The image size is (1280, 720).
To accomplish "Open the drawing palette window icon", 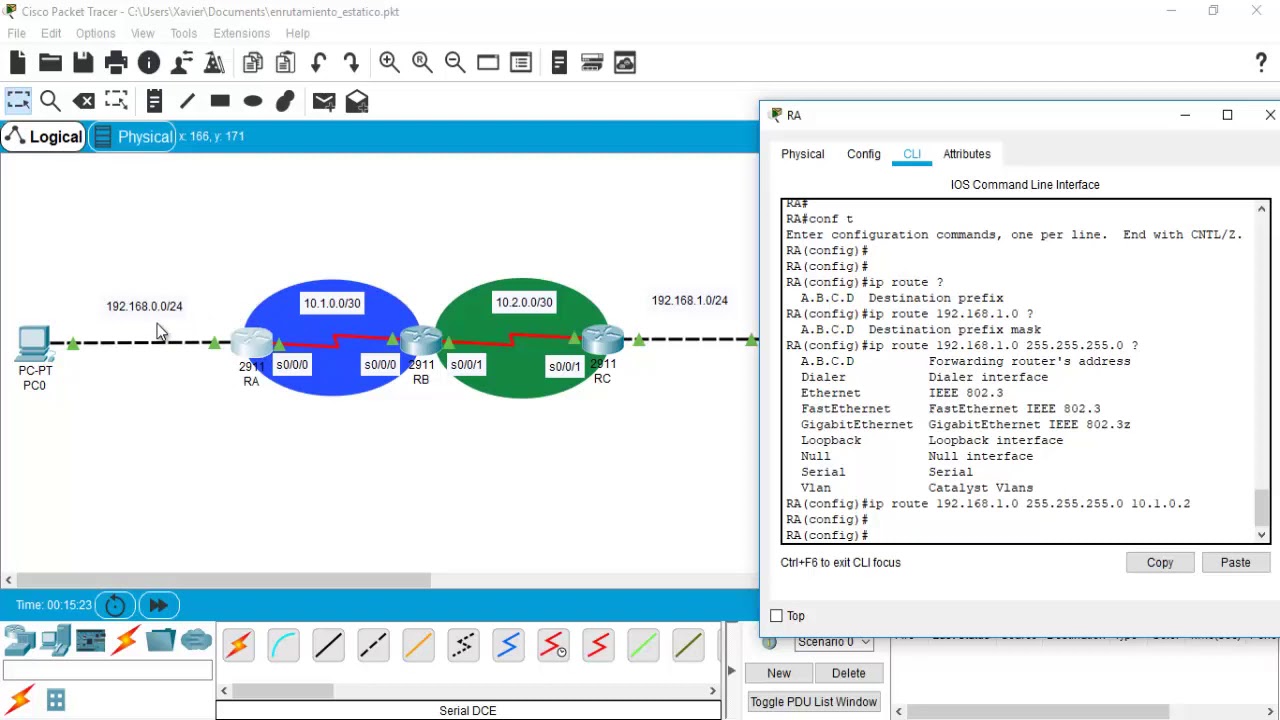I will [x=488, y=63].
